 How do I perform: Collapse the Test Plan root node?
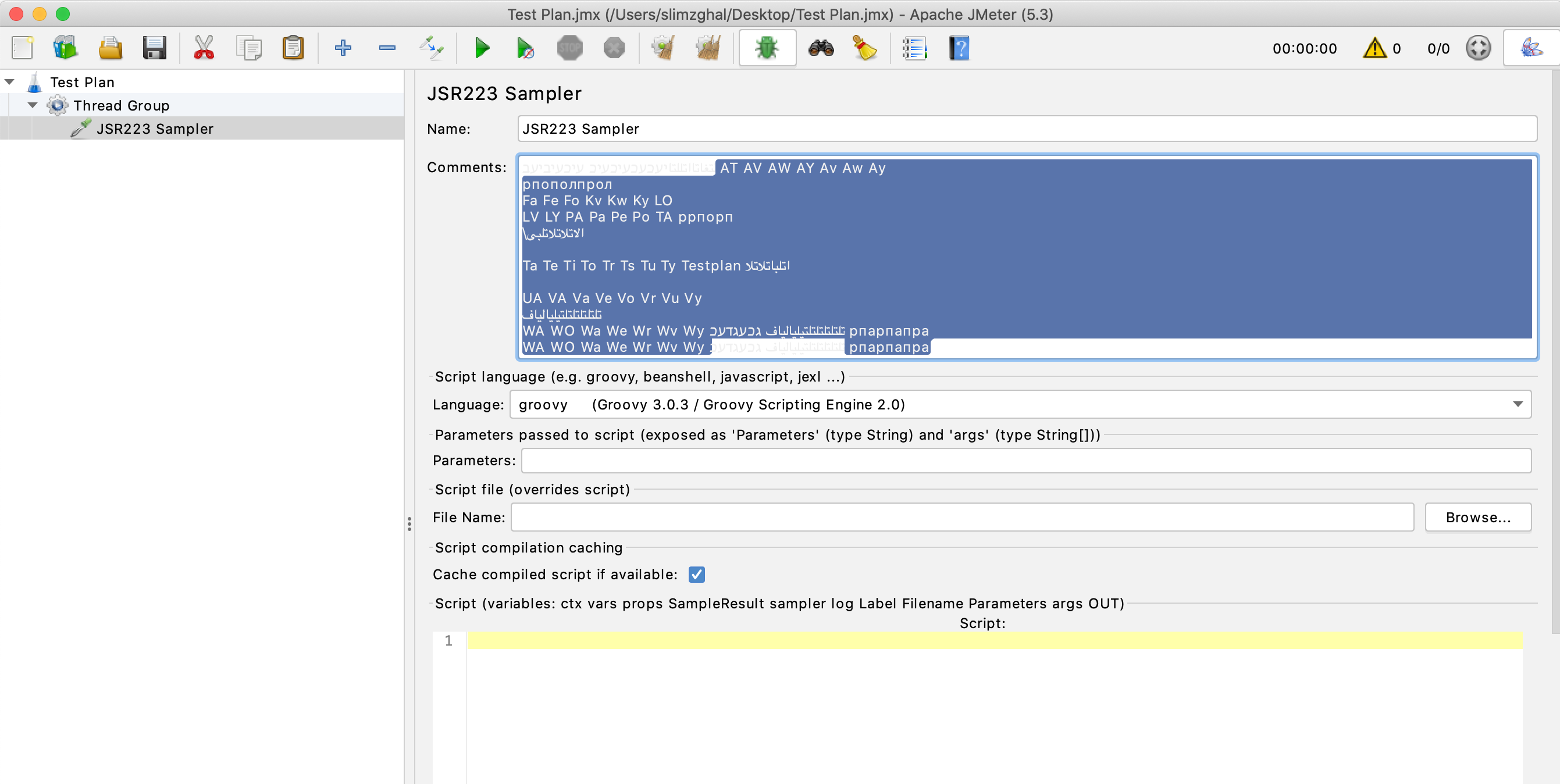(x=10, y=82)
